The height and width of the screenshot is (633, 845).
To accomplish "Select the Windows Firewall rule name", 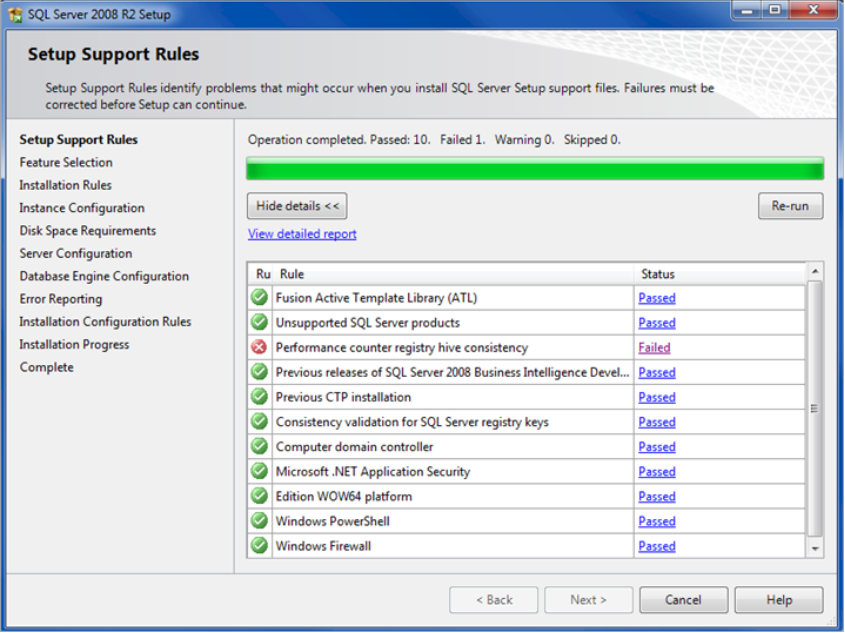I will coord(323,546).
